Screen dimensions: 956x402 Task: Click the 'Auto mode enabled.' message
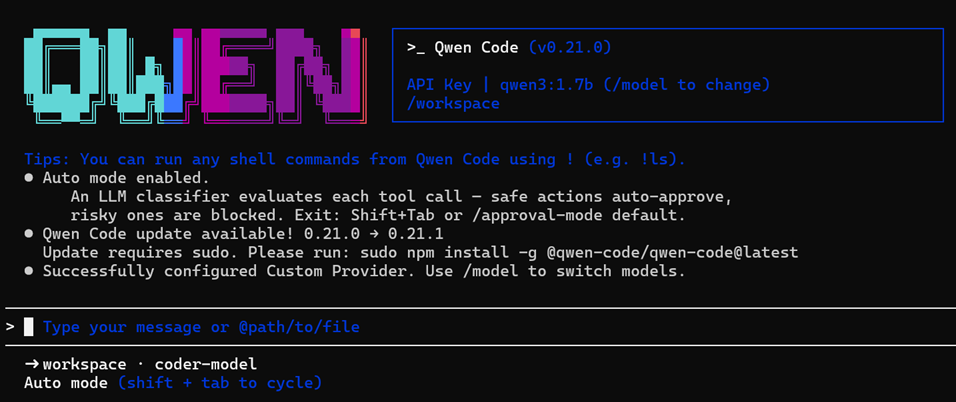pos(126,179)
